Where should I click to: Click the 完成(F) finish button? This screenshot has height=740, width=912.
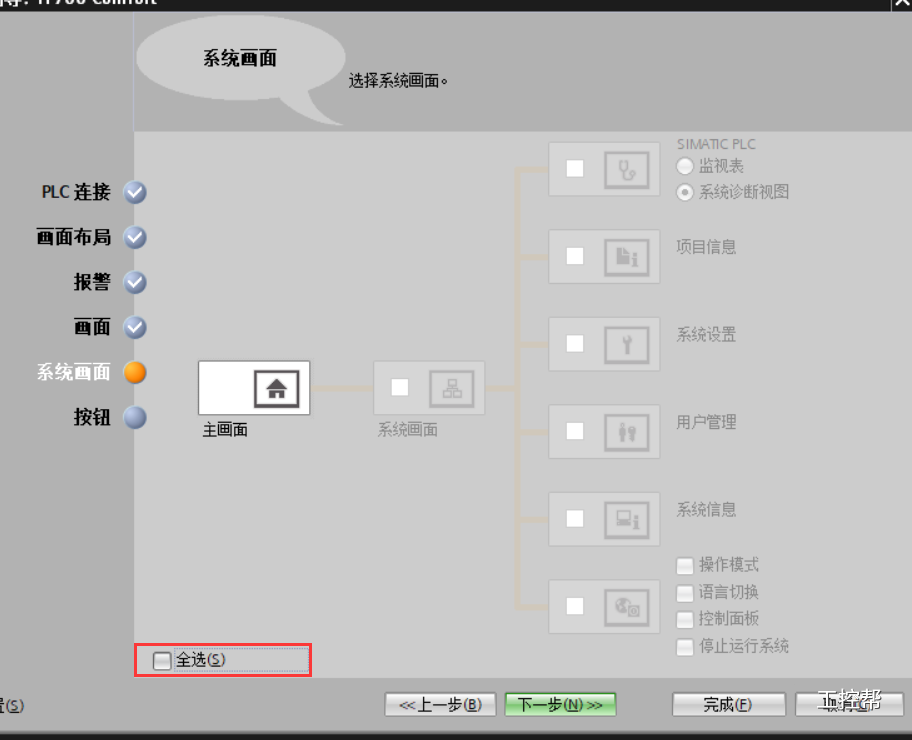click(728, 705)
